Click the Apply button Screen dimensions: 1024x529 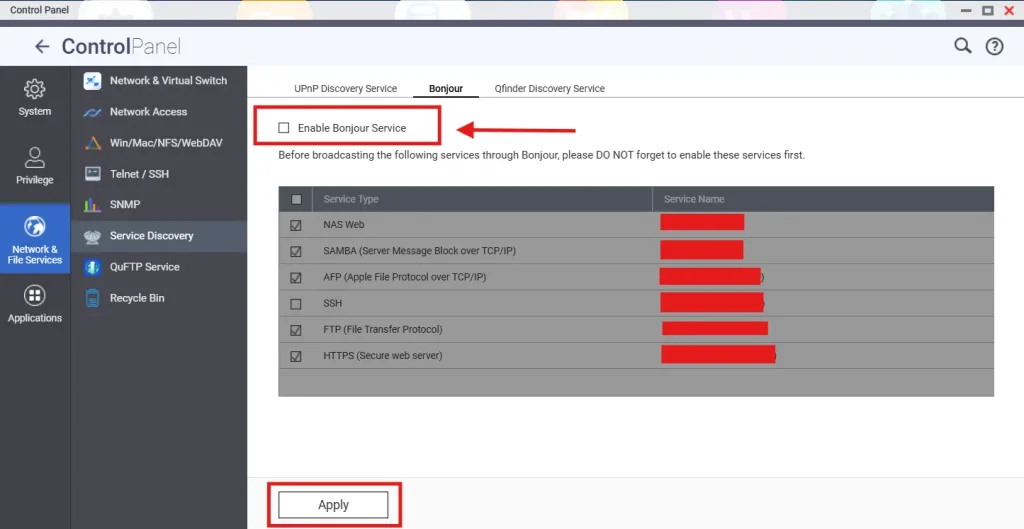coord(333,505)
